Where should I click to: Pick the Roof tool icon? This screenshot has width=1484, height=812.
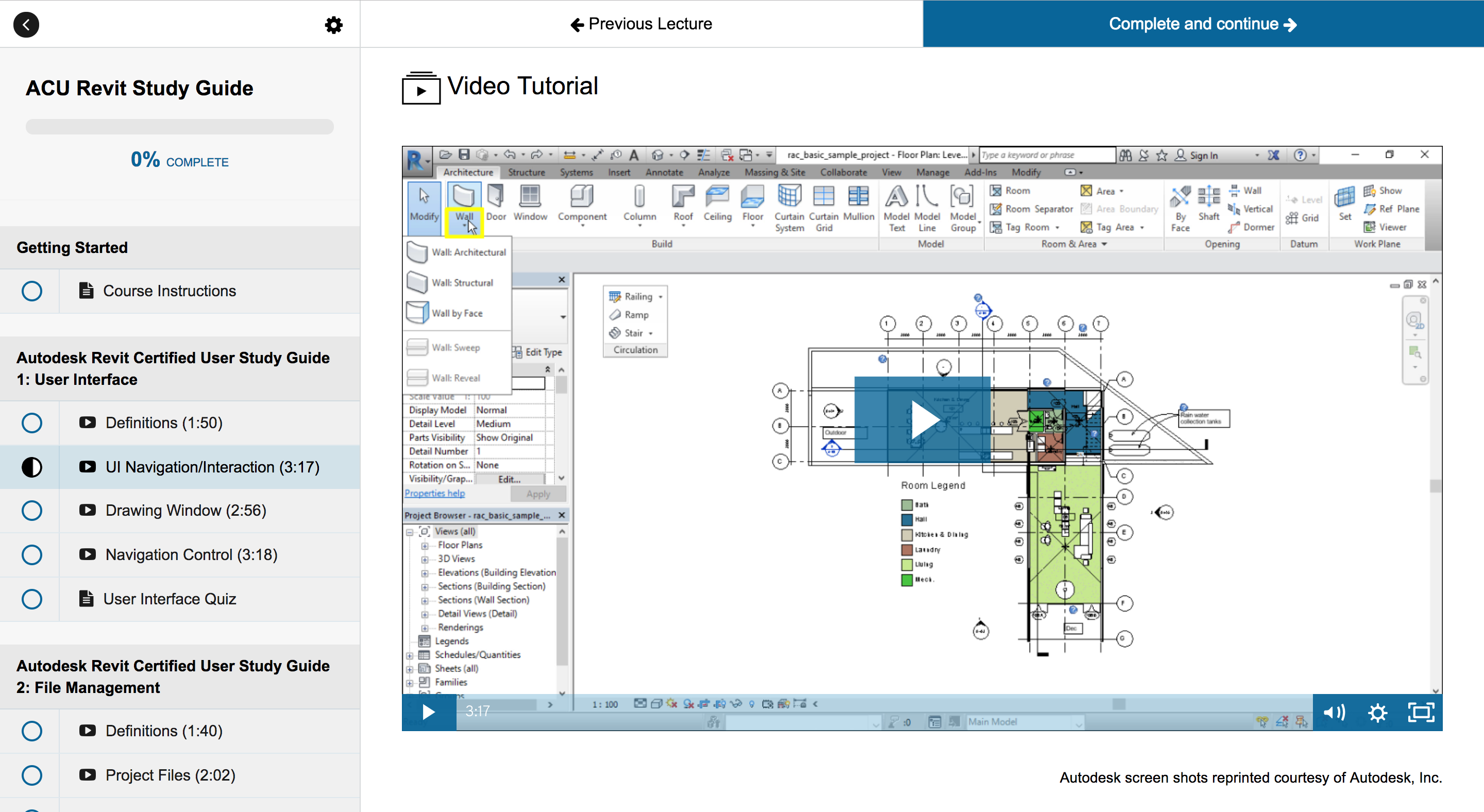pos(683,196)
